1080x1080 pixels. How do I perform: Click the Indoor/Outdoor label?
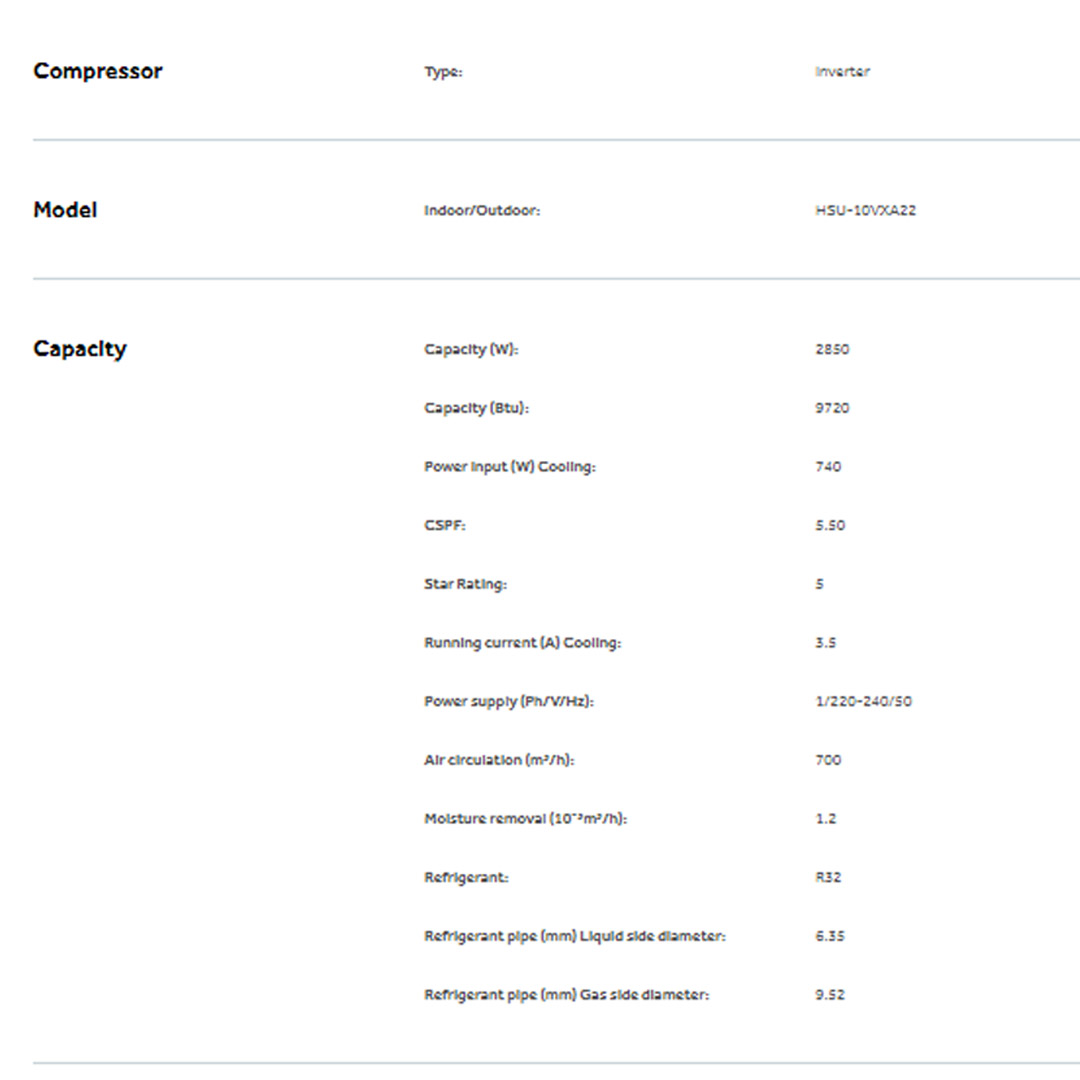tap(482, 211)
